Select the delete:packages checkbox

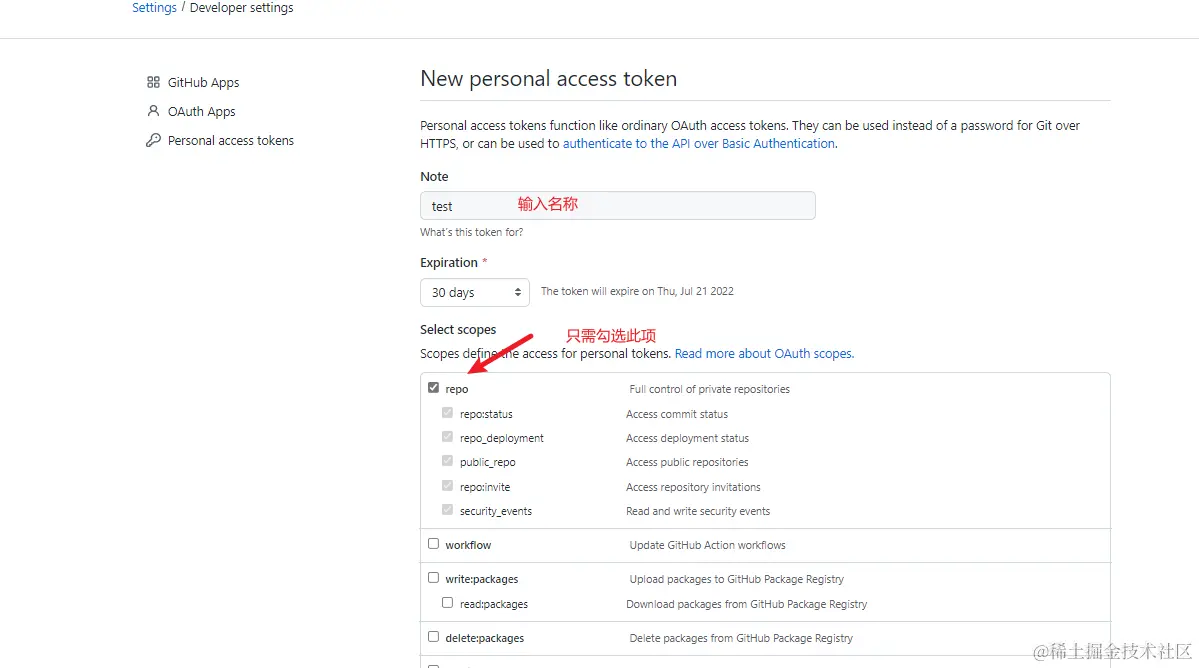click(x=434, y=636)
